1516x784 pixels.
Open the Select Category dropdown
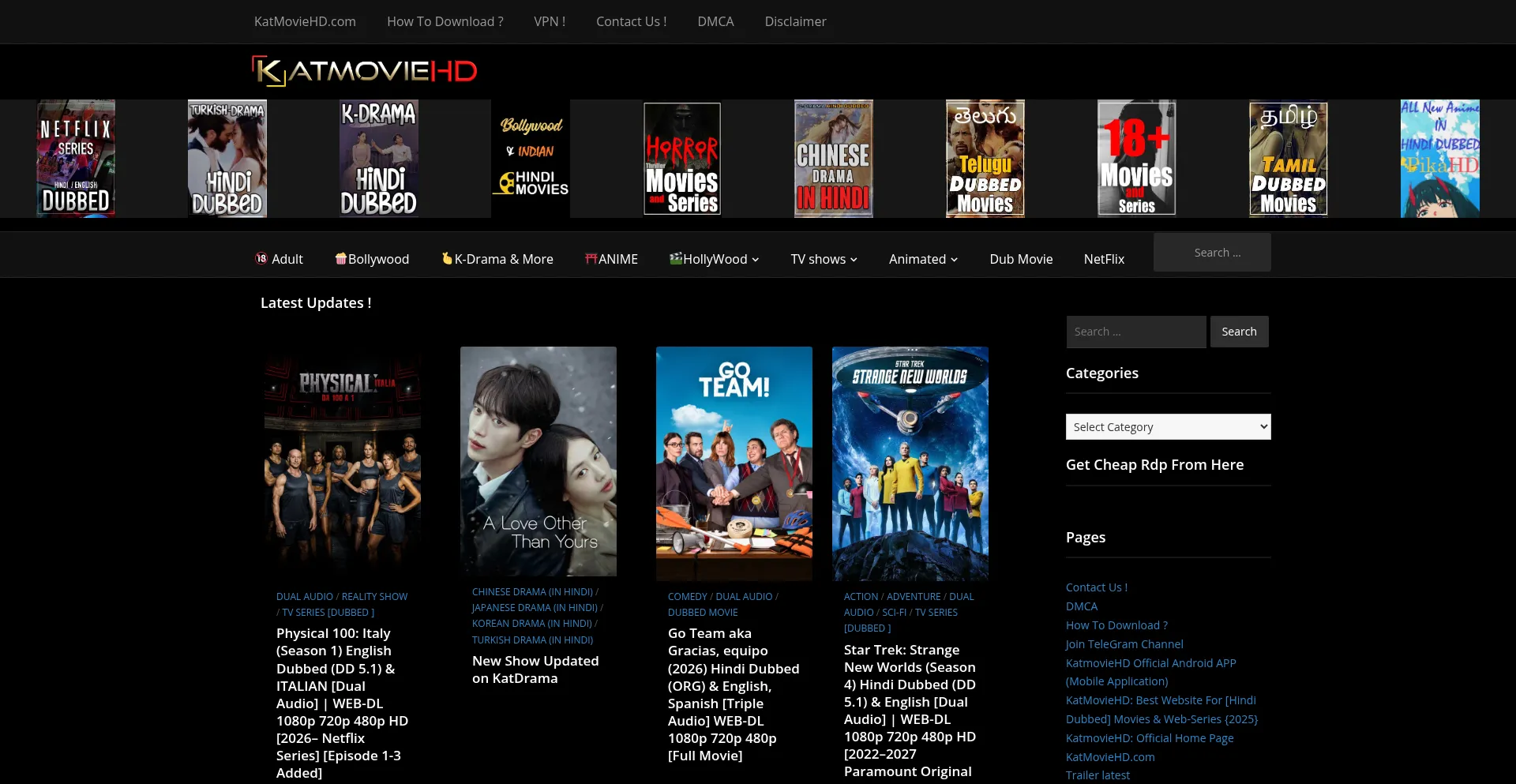coord(1168,427)
